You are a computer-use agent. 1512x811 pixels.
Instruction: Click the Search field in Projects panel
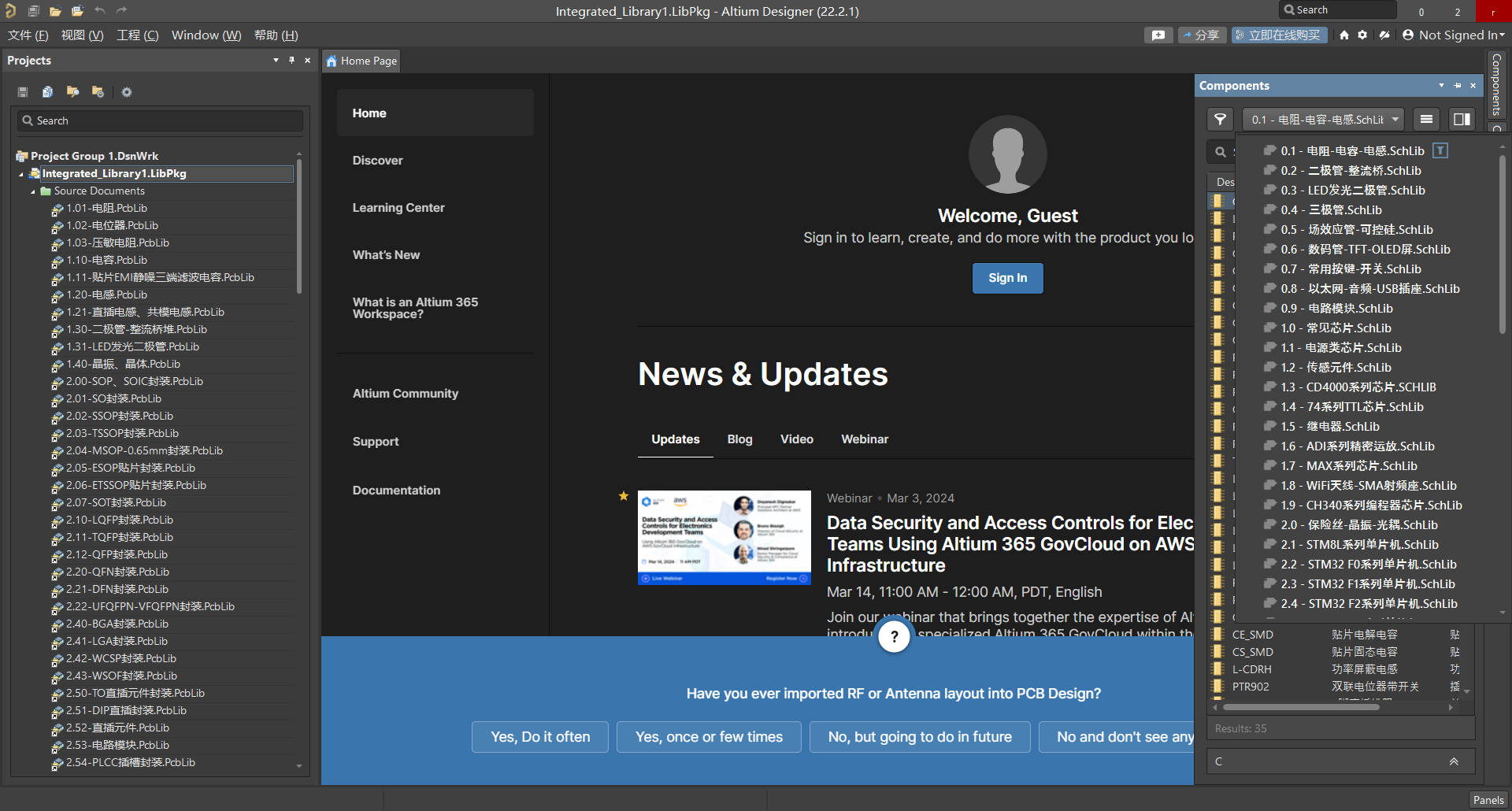(x=160, y=120)
